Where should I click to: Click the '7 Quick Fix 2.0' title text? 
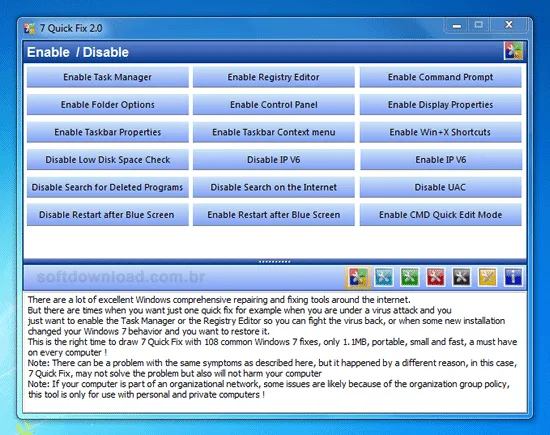(x=71, y=28)
